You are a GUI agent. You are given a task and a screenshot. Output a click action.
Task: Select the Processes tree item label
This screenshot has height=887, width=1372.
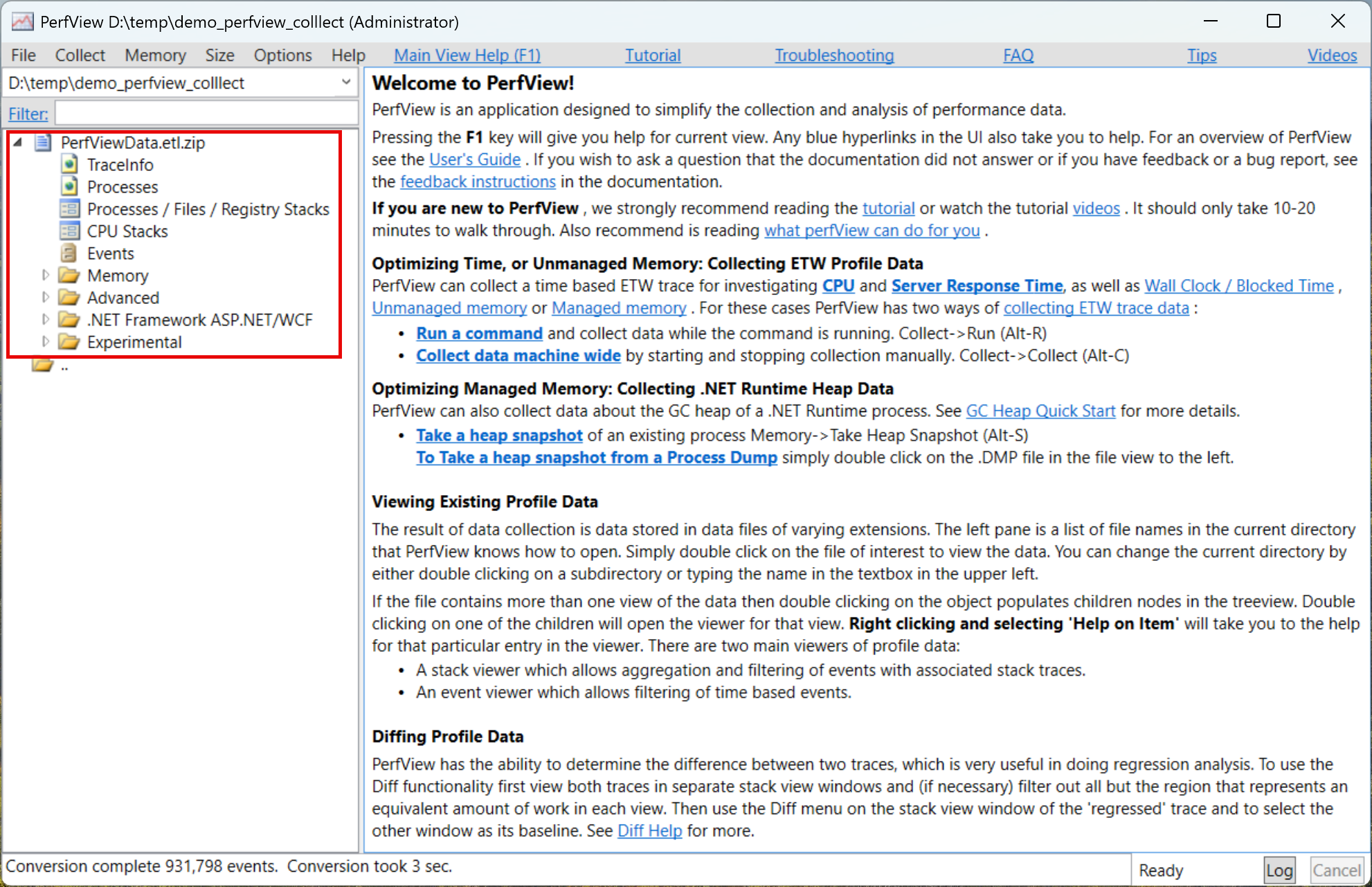click(x=123, y=187)
